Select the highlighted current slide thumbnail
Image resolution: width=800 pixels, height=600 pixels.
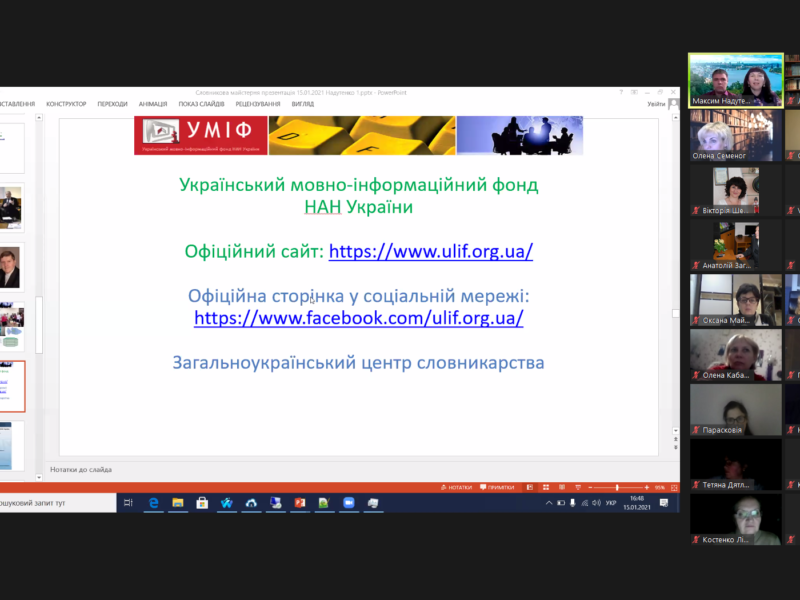(12, 385)
